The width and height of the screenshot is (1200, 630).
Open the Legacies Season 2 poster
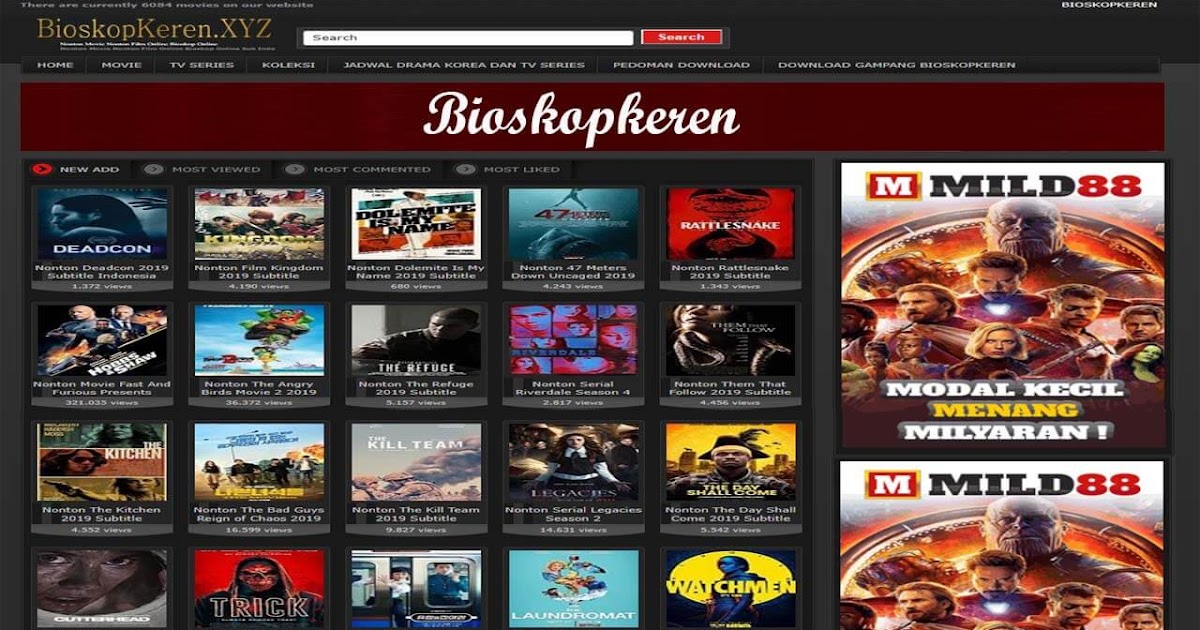click(573, 462)
